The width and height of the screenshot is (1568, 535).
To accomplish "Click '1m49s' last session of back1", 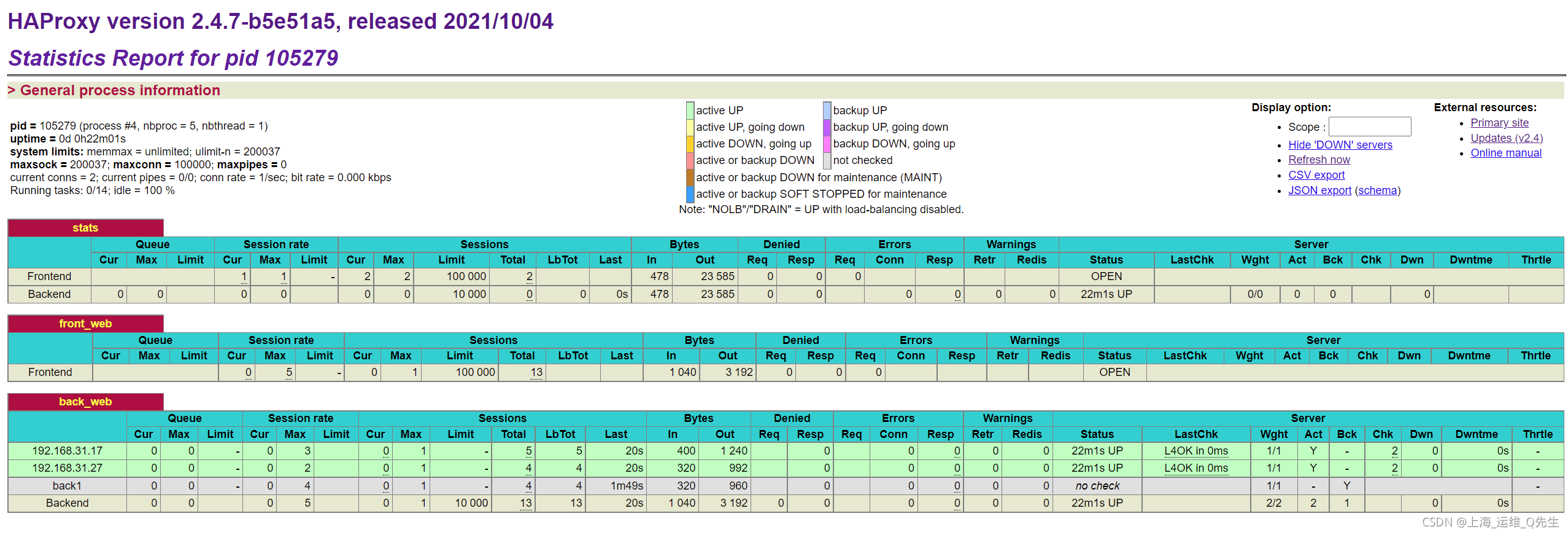I will [627, 486].
